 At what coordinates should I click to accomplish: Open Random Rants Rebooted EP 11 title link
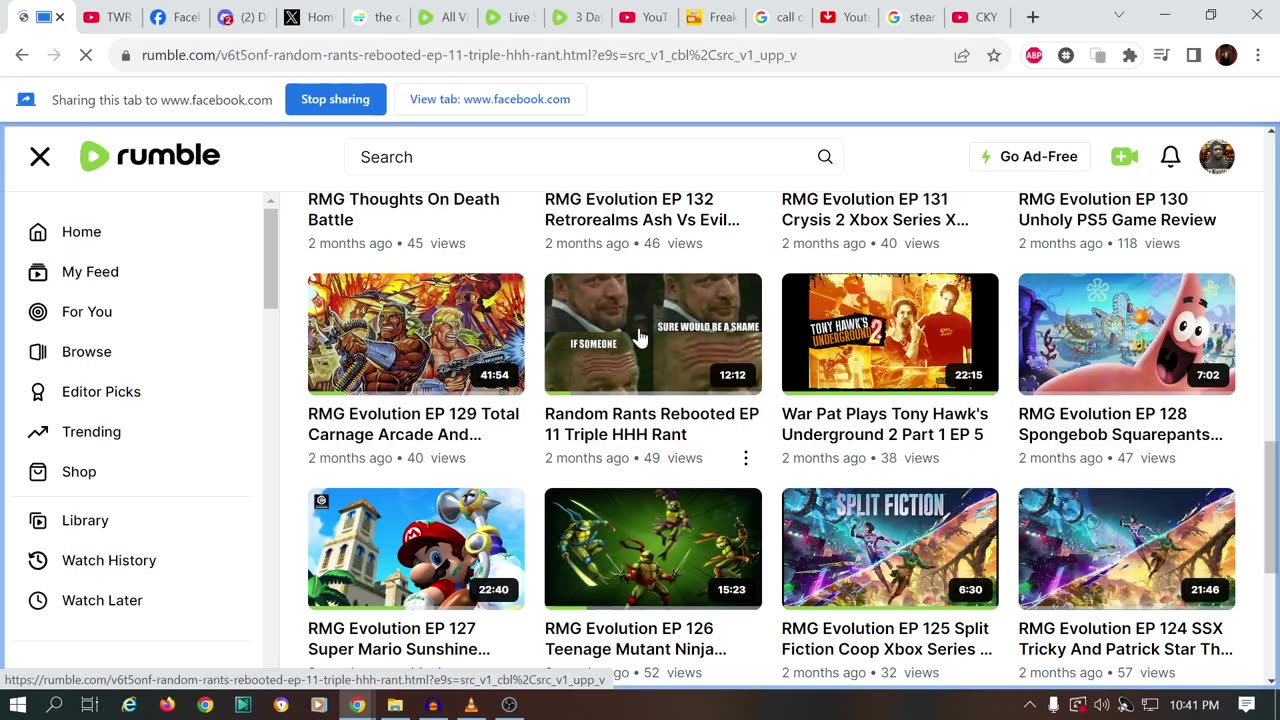coord(652,424)
